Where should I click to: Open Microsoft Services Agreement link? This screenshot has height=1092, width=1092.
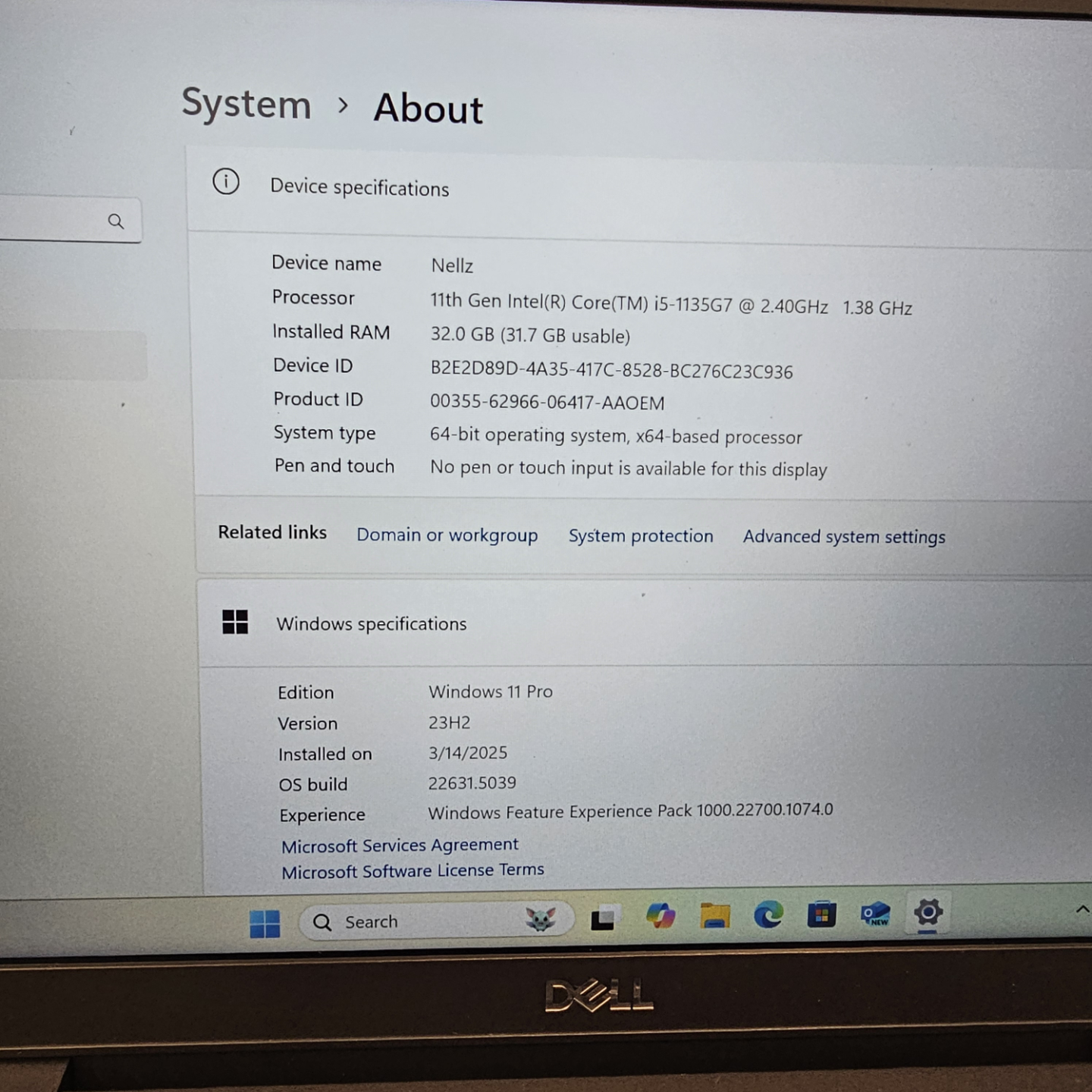click(400, 845)
